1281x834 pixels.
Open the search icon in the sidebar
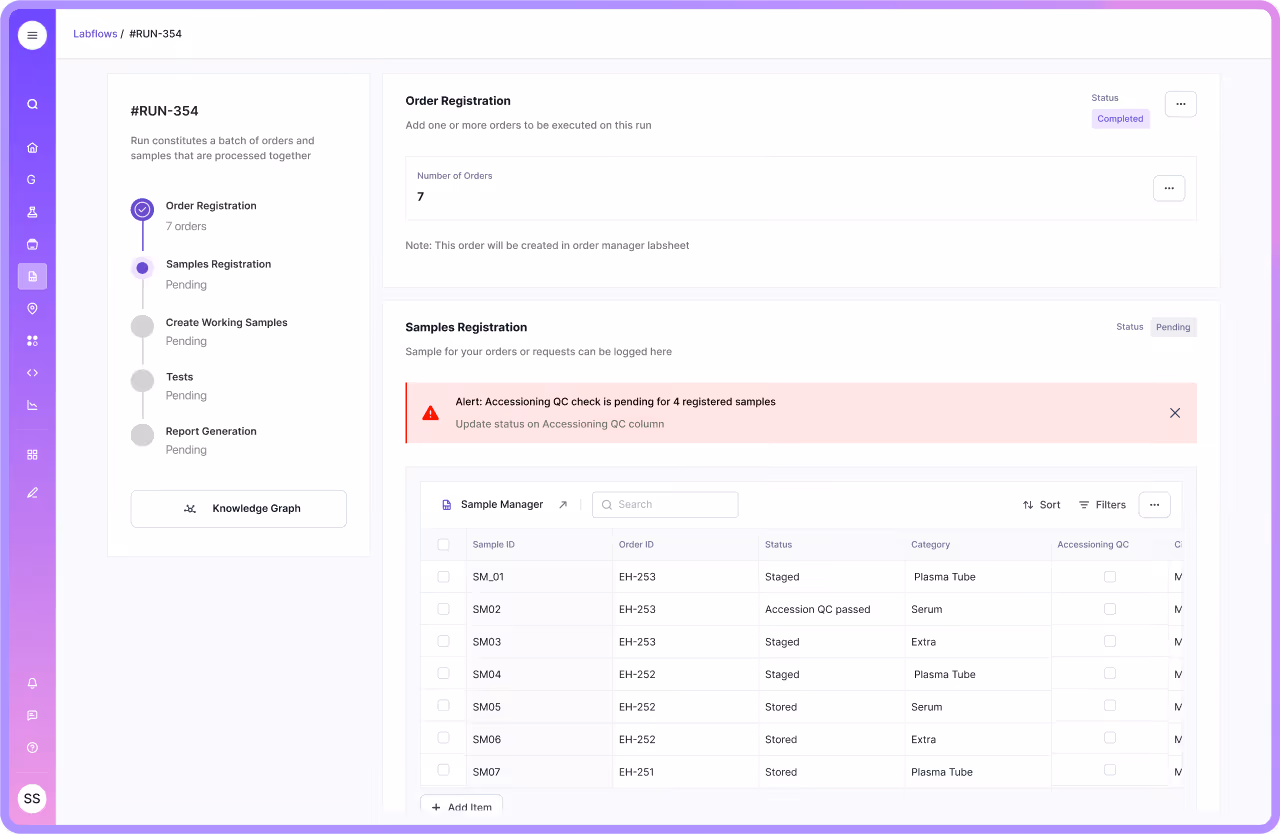(x=31, y=103)
